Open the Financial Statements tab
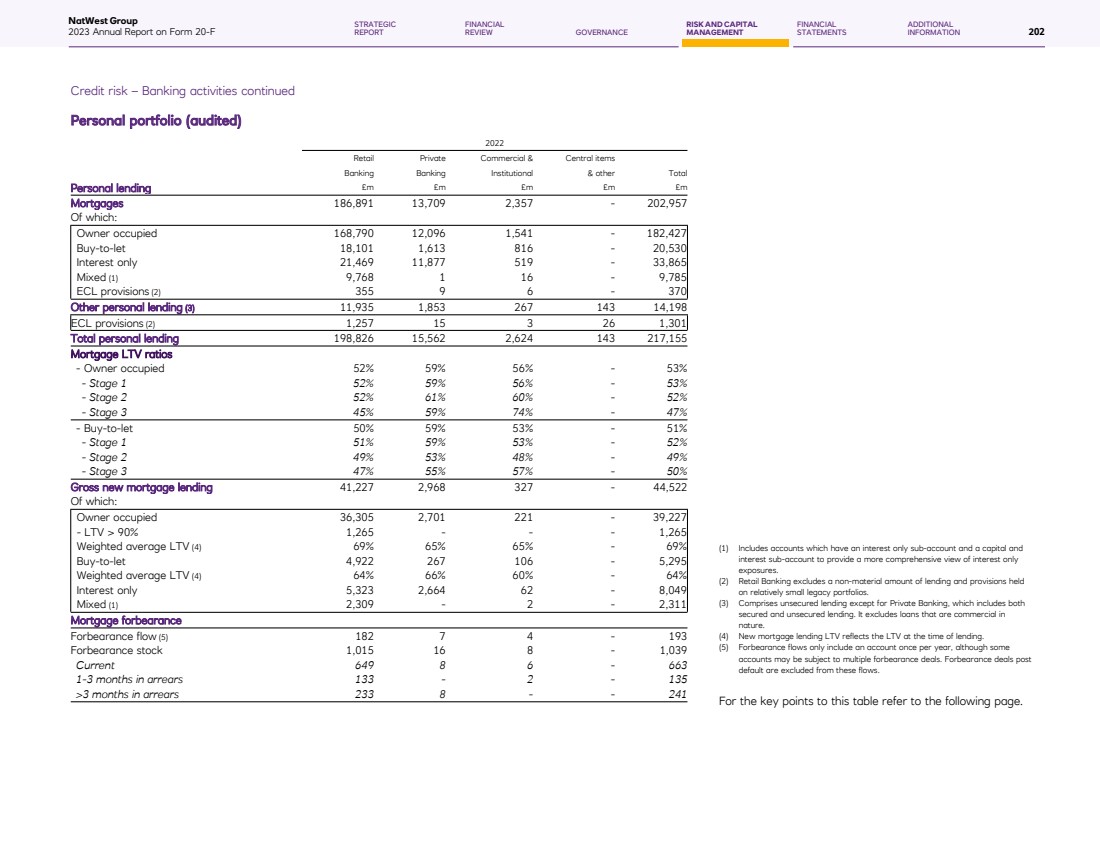Screen dimensions: 1100x865 (x=821, y=28)
